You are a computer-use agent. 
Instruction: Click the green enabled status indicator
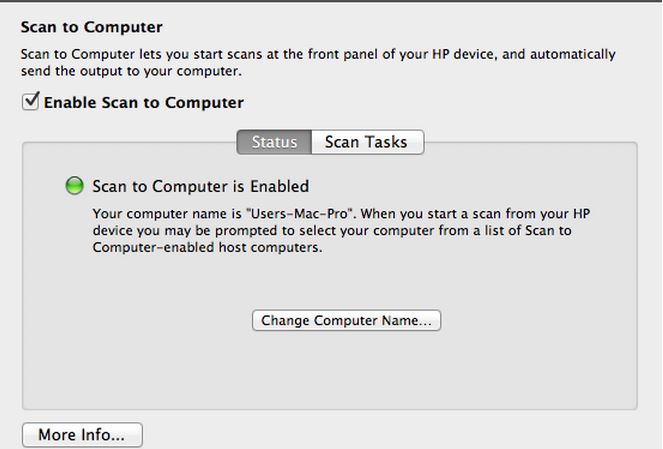point(74,186)
